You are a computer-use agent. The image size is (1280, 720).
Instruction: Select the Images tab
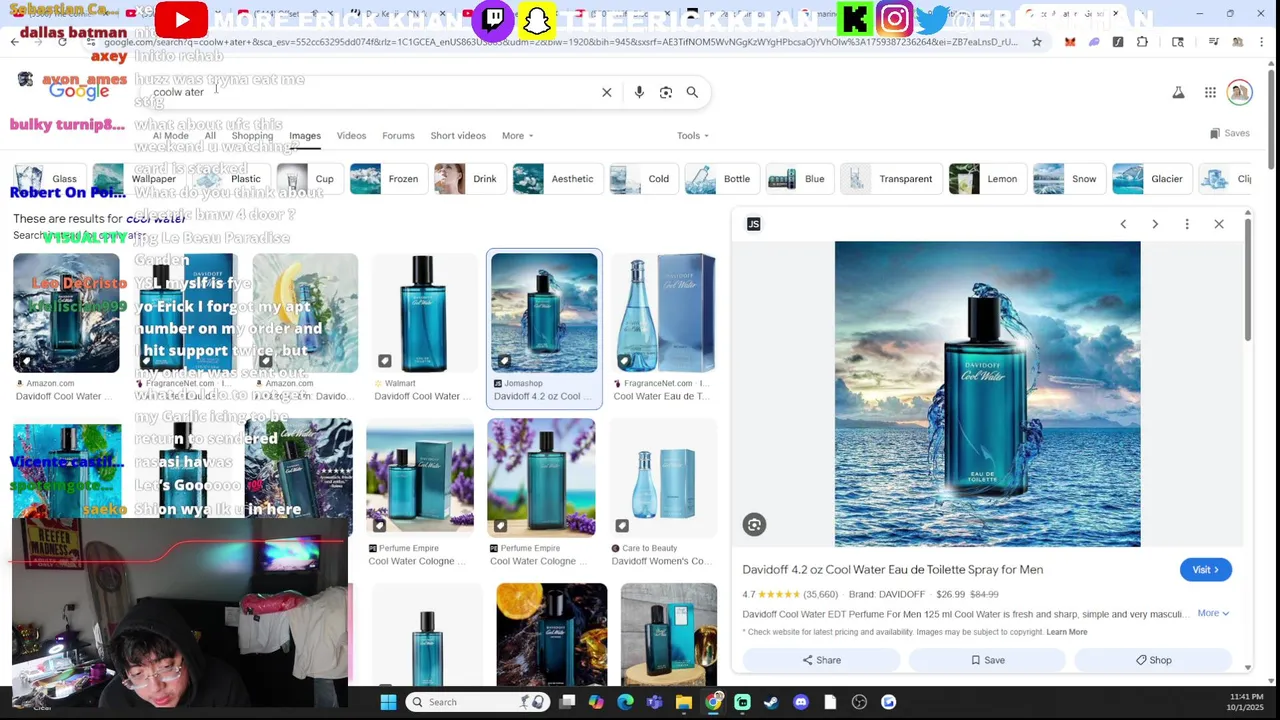click(x=305, y=136)
